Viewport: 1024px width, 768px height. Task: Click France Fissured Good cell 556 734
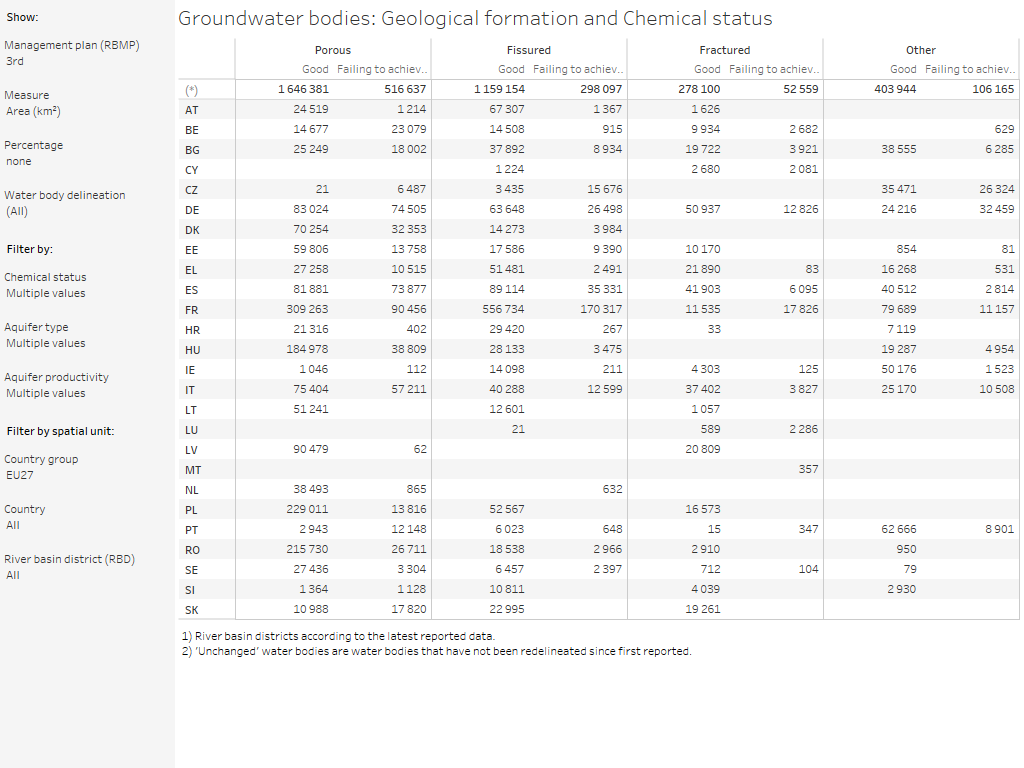pos(503,310)
